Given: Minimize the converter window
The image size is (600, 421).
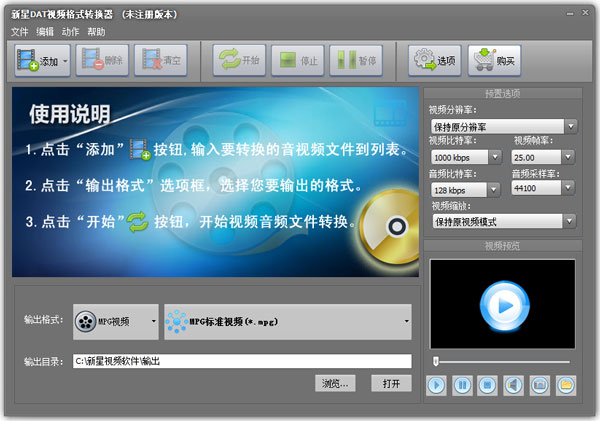Looking at the screenshot, I should [570, 13].
